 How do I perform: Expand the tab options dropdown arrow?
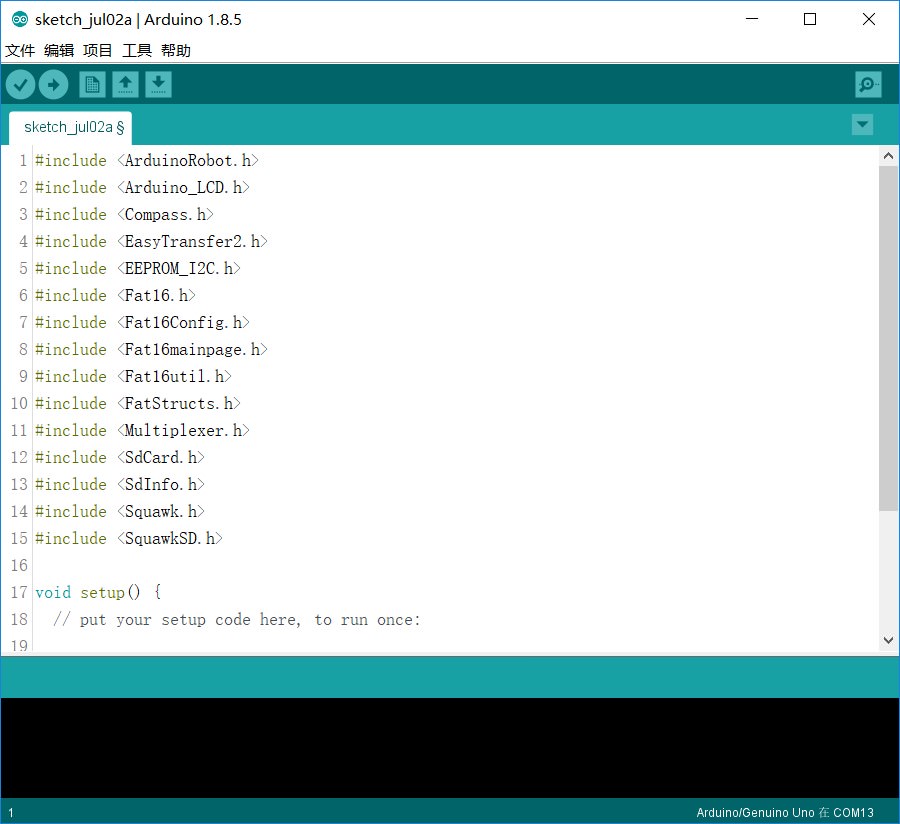tap(862, 125)
